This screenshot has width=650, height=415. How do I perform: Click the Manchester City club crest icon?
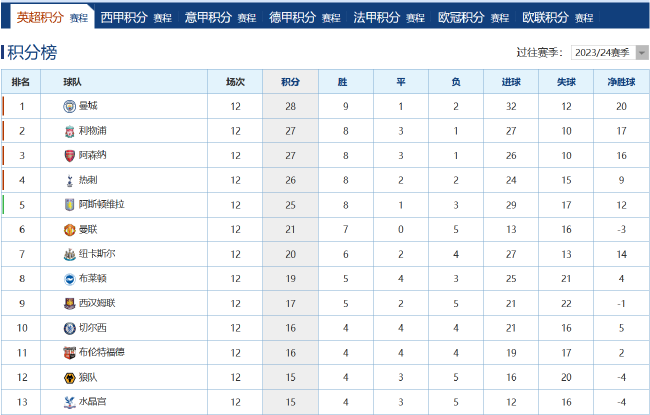[x=69, y=106]
